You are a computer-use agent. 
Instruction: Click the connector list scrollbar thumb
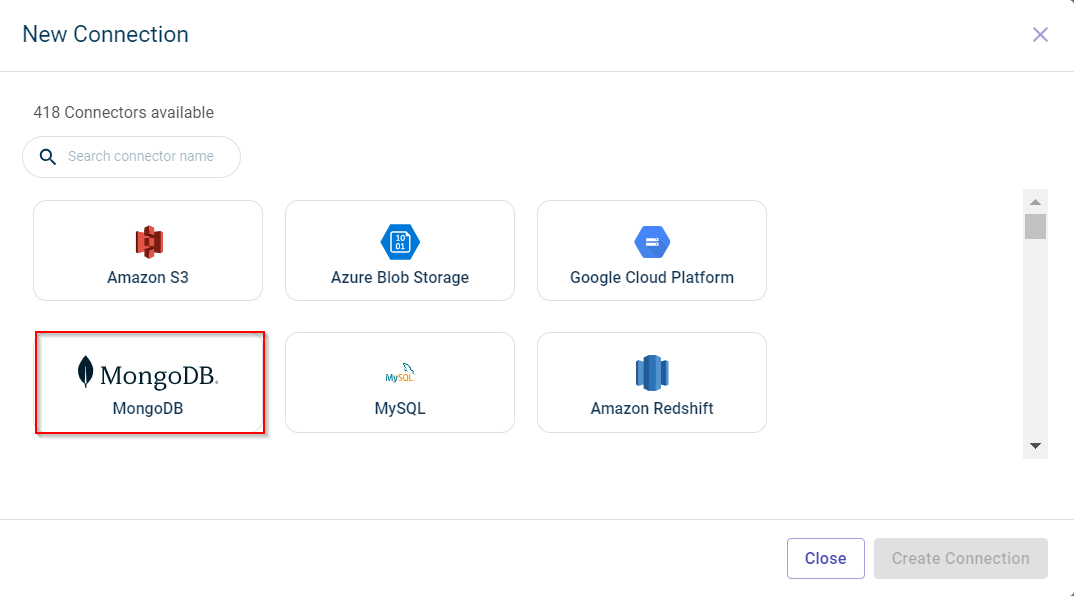(x=1035, y=227)
